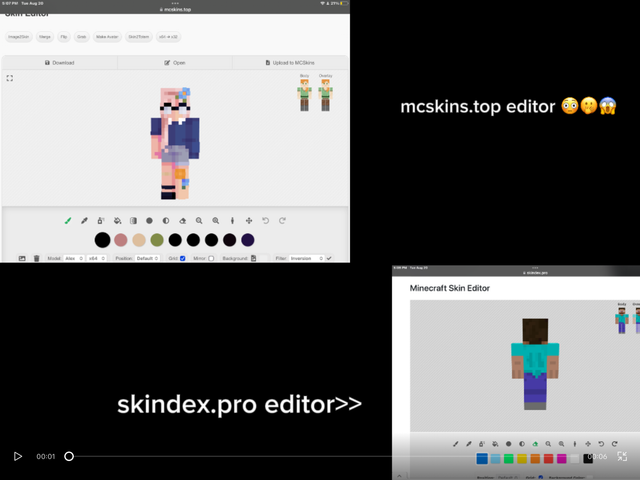The width and height of the screenshot is (640, 480).
Task: Click the character pose icon in mcskins.top editor
Action: 232,221
